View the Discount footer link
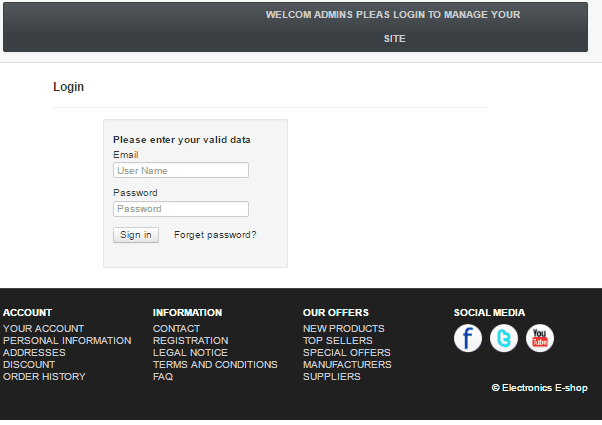 tap(29, 365)
